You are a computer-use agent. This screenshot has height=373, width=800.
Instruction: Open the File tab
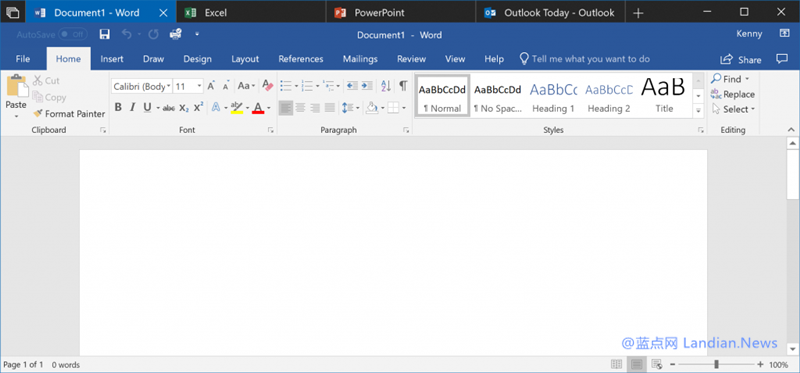click(22, 59)
